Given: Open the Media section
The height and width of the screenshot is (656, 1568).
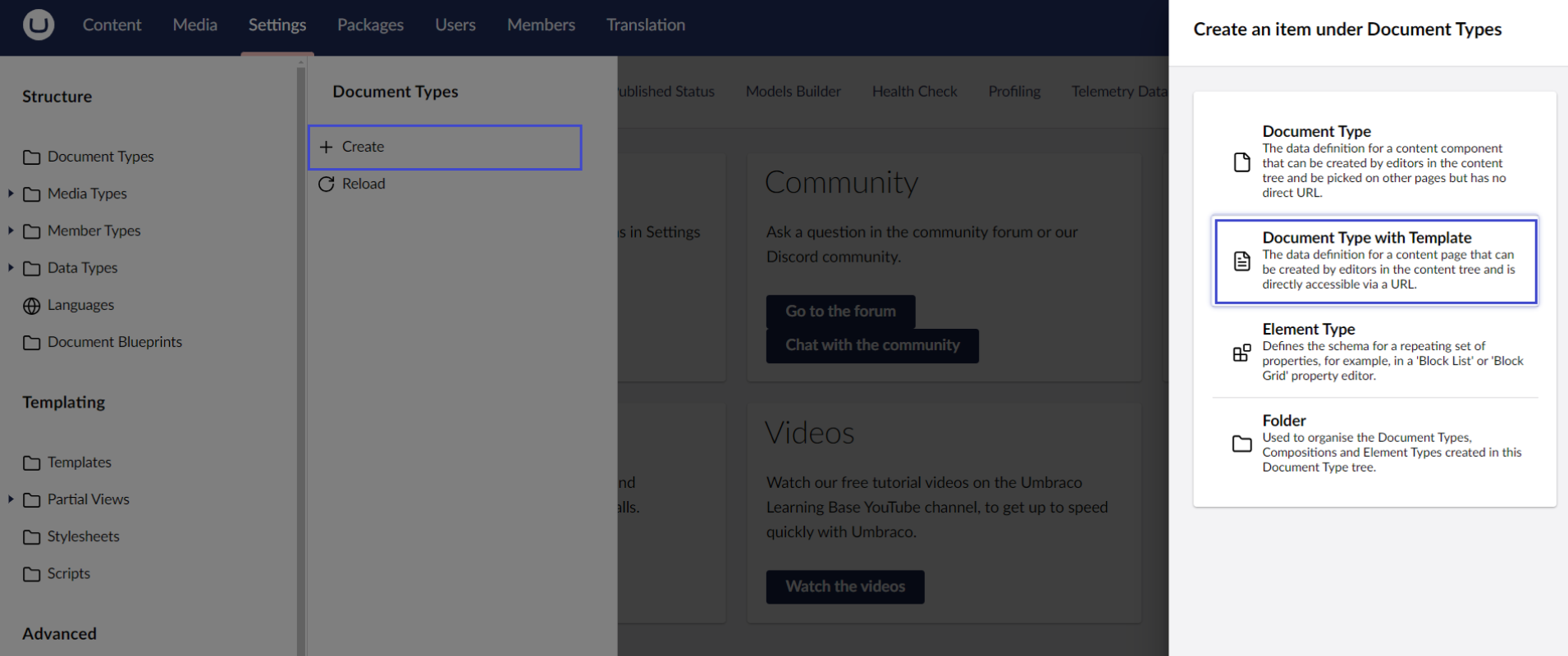Looking at the screenshot, I should point(195,25).
